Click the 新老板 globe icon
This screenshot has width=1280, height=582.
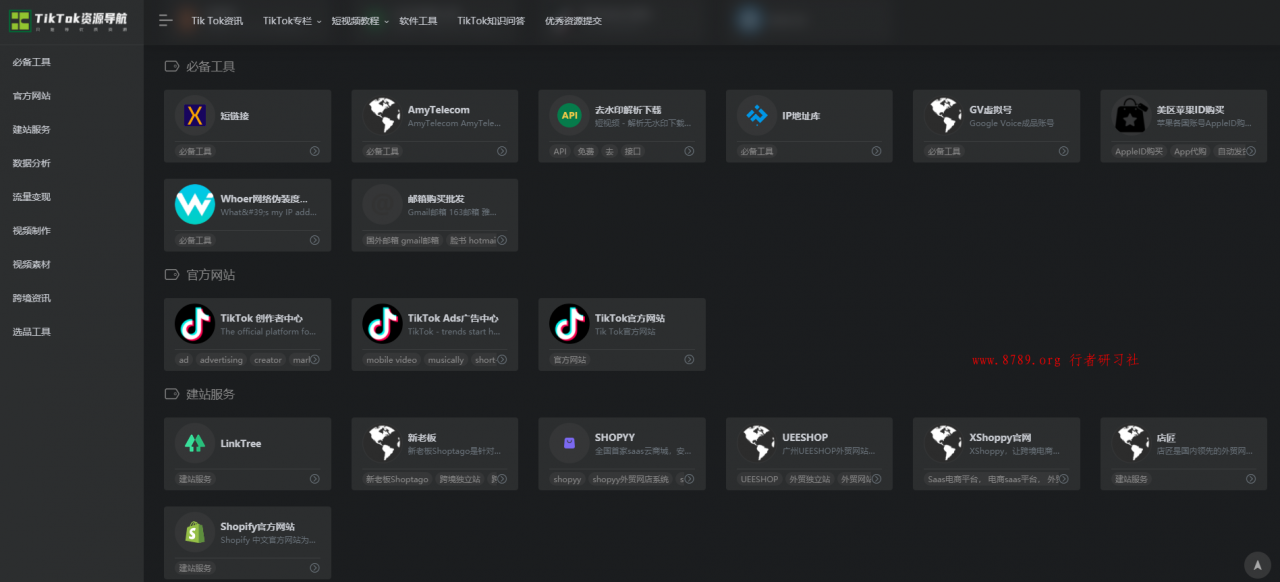coord(382,443)
